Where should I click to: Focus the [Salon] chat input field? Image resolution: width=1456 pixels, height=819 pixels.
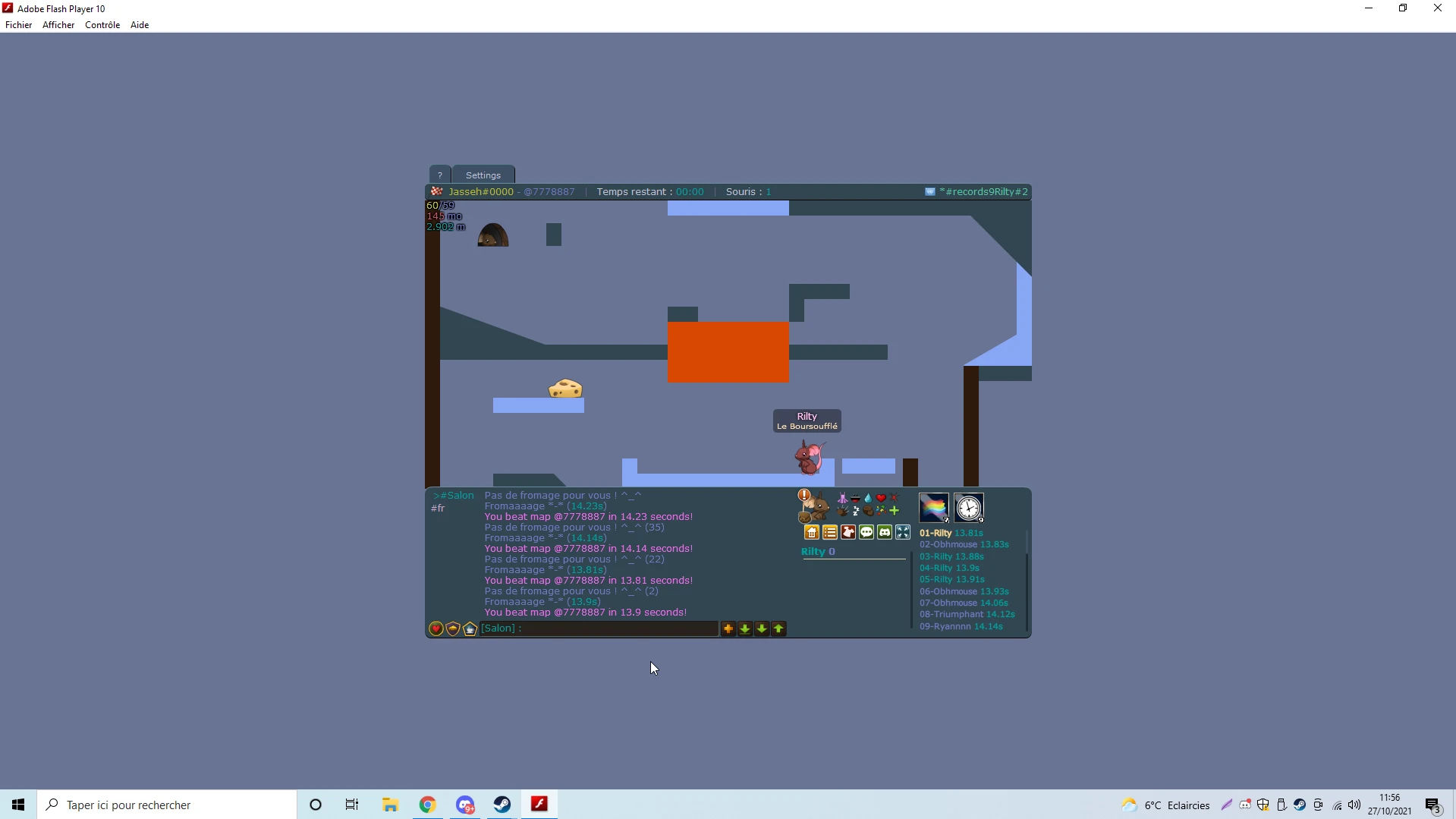click(x=599, y=628)
